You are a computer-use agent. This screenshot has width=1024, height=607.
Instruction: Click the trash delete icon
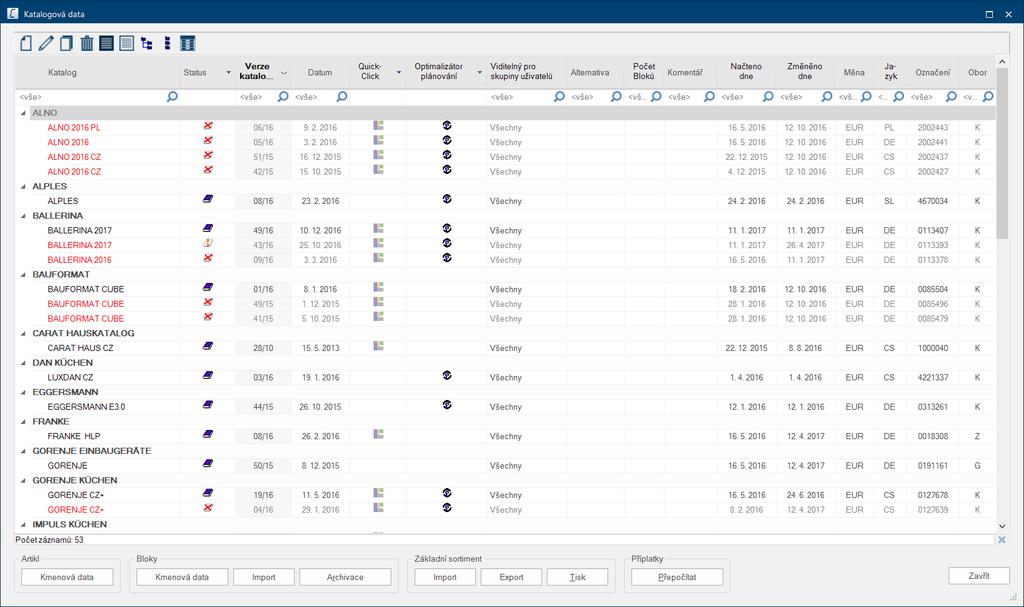(86, 44)
